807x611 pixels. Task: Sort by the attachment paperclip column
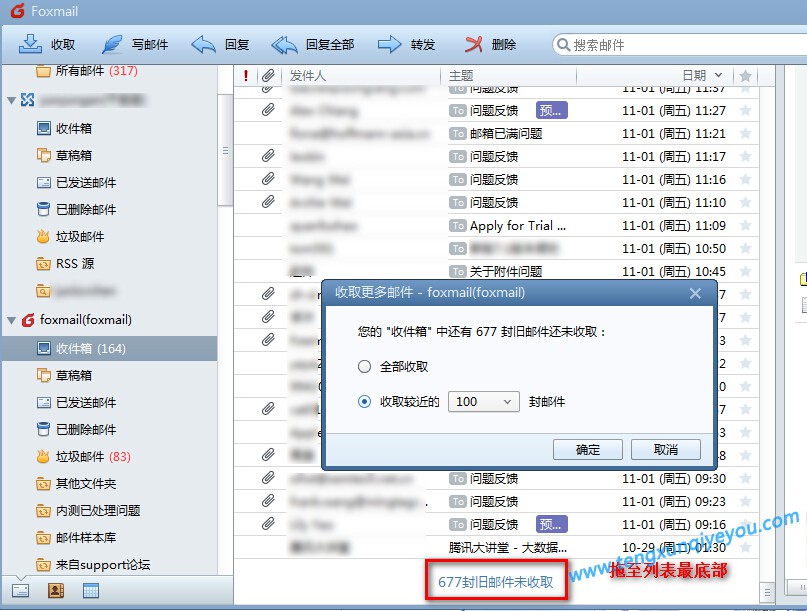coord(268,76)
